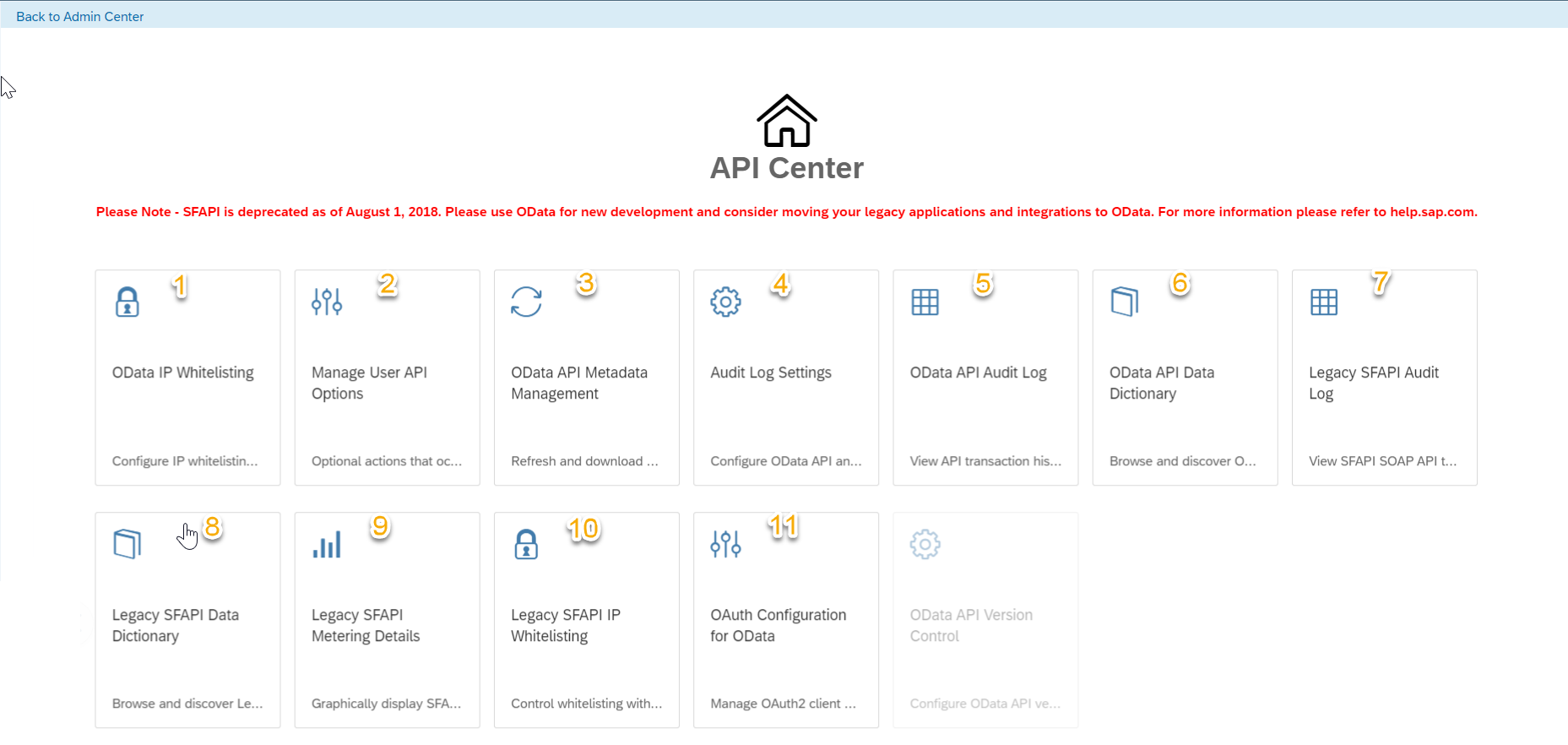Click the Manage User API Options sliders icon
The image size is (1568, 745).
[327, 302]
